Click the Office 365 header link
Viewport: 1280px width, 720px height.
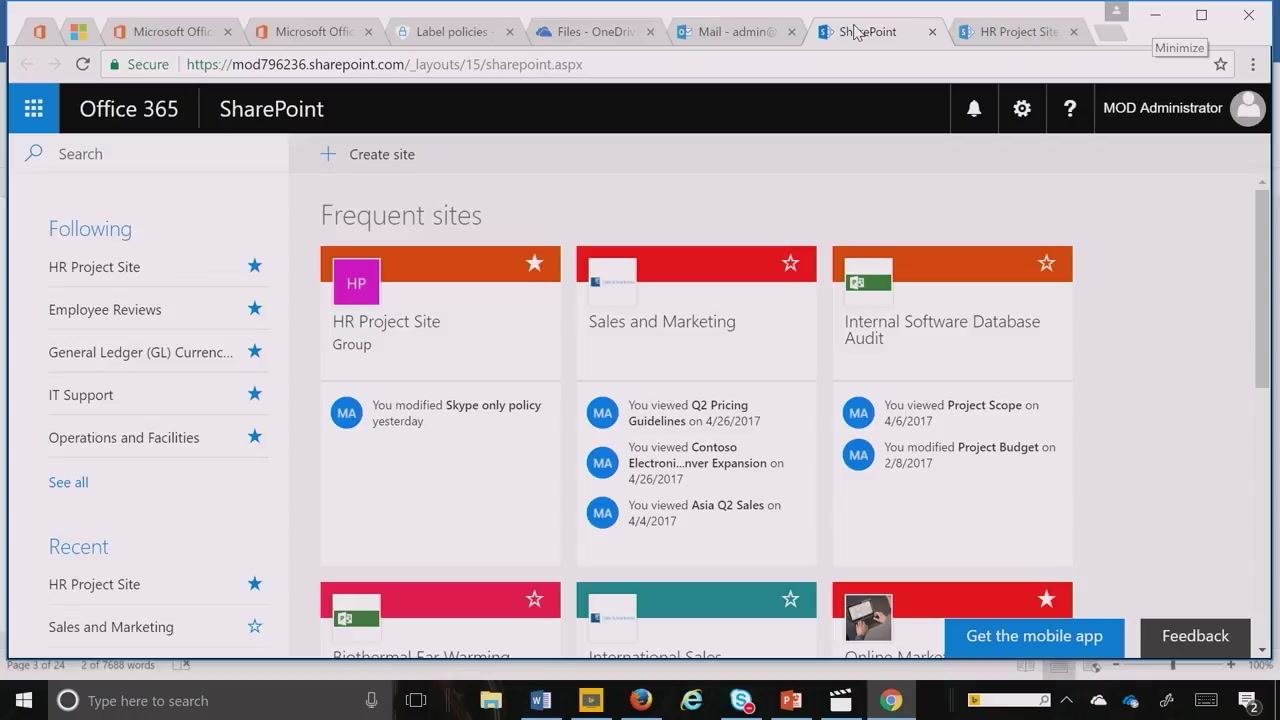129,108
